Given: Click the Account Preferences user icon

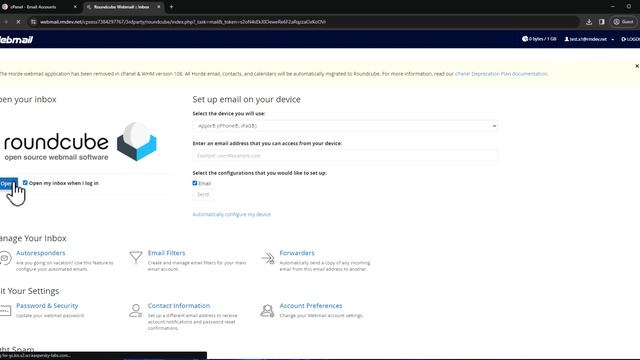Looking at the screenshot, I should [267, 311].
